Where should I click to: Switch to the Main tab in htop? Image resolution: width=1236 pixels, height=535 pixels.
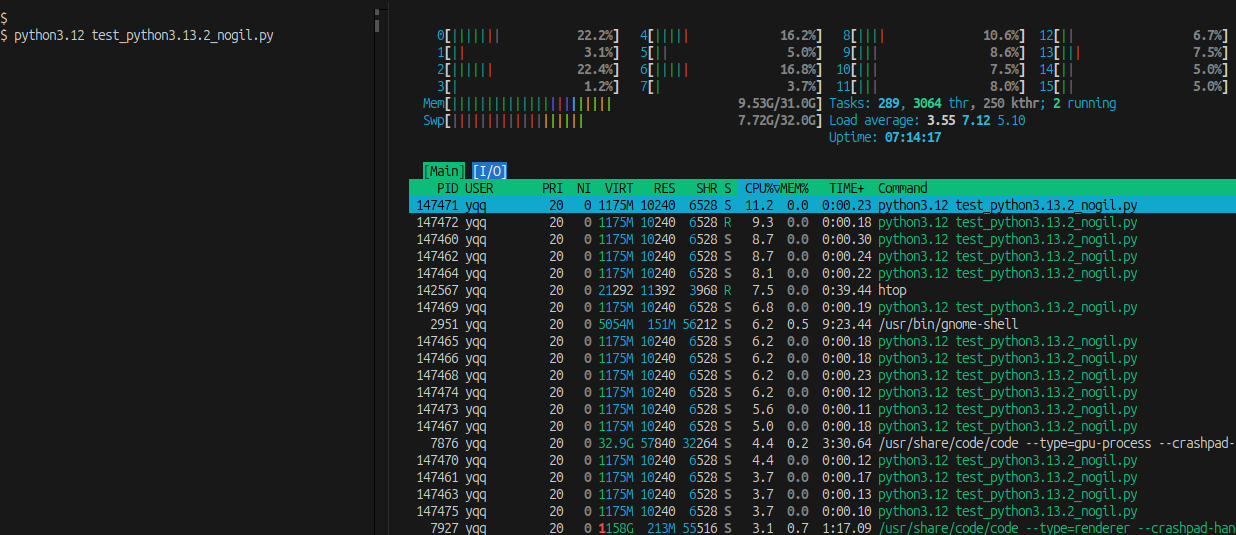click(444, 171)
